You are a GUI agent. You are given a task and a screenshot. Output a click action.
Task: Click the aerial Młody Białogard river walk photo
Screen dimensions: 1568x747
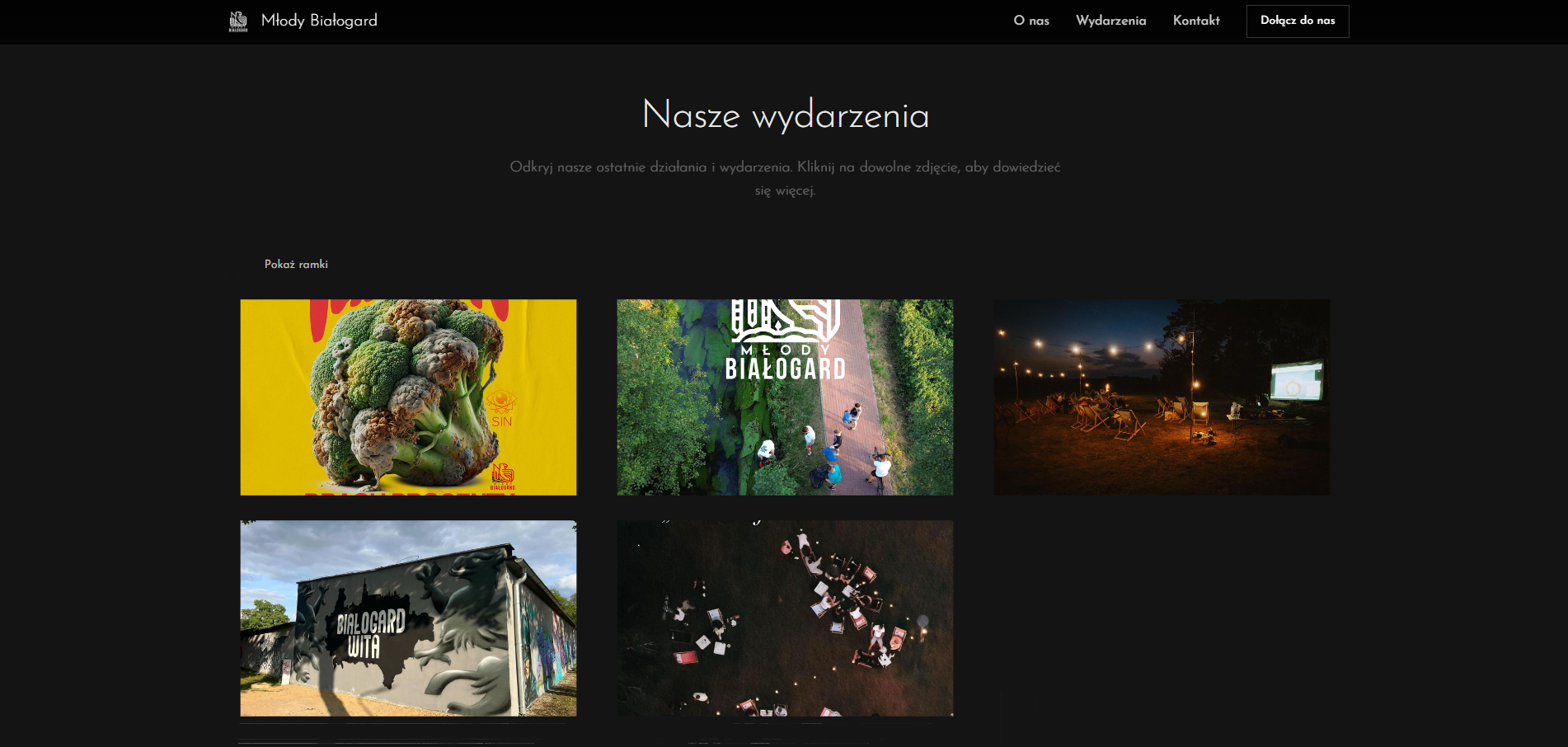click(786, 397)
